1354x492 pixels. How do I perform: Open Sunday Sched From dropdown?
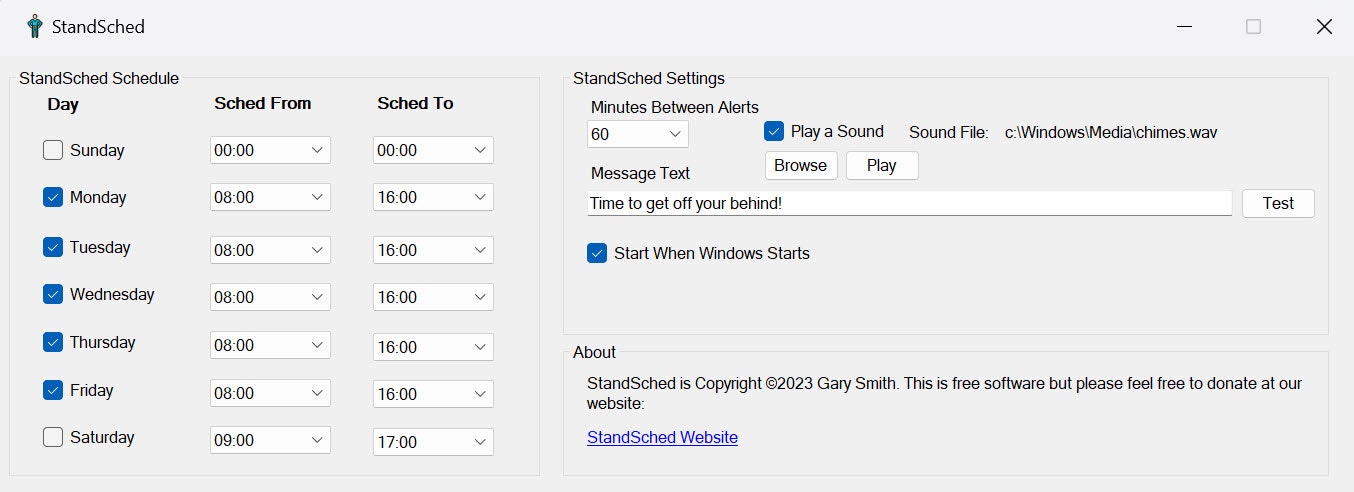(270, 150)
